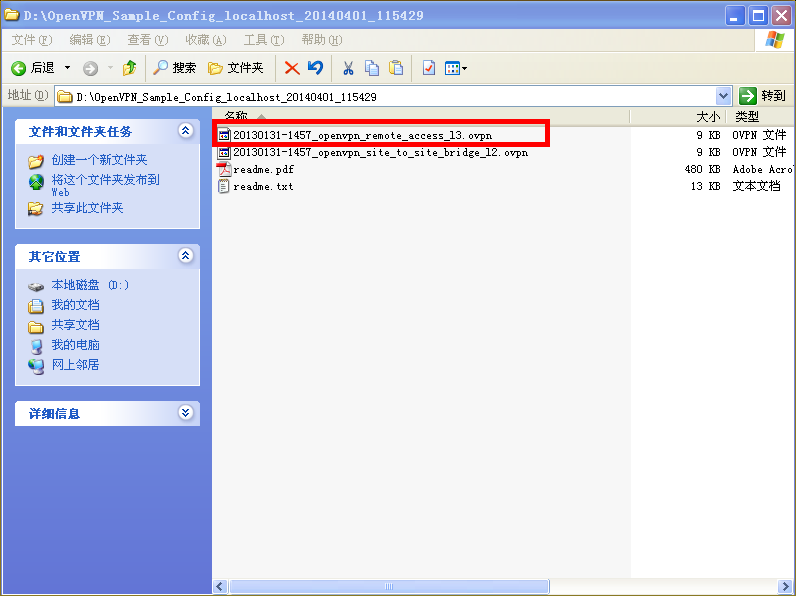796x596 pixels.
Task: Click the Back (后退) arrow icon
Action: tap(19, 68)
